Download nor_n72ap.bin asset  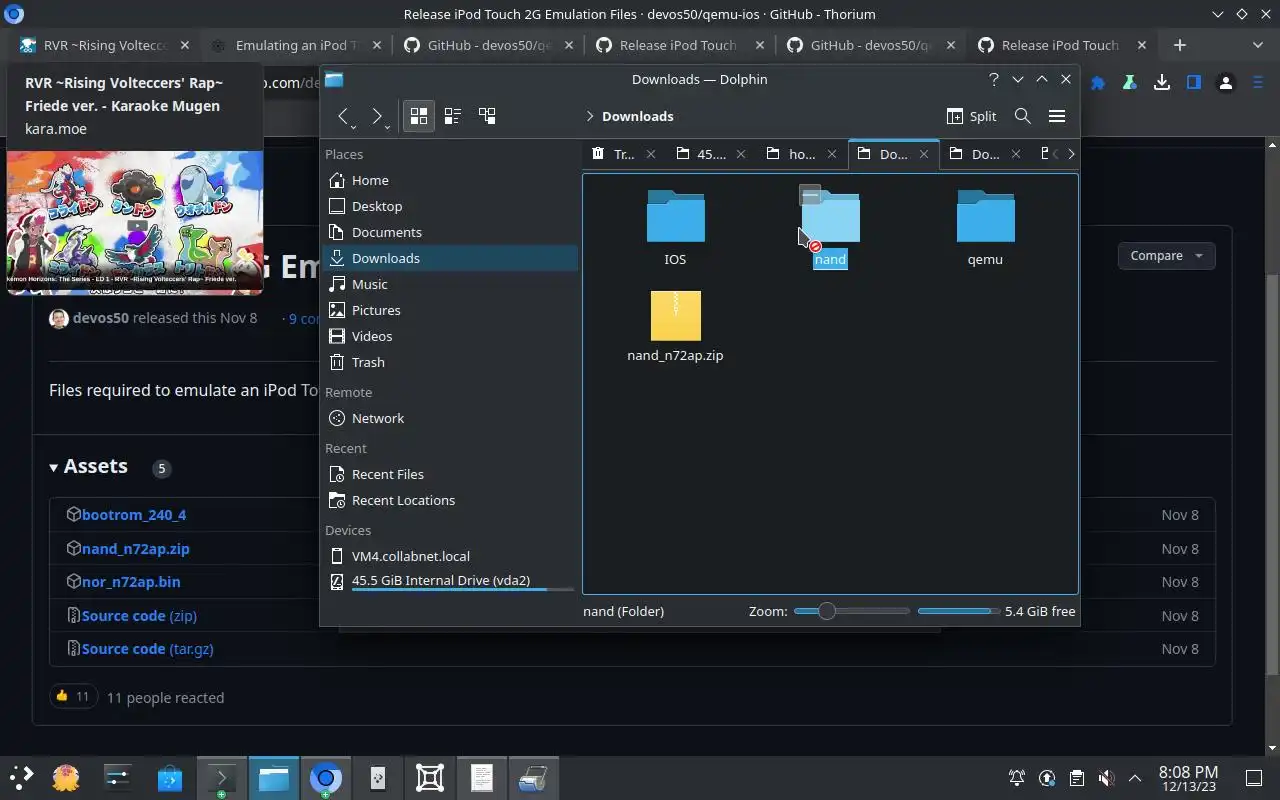[131, 582]
